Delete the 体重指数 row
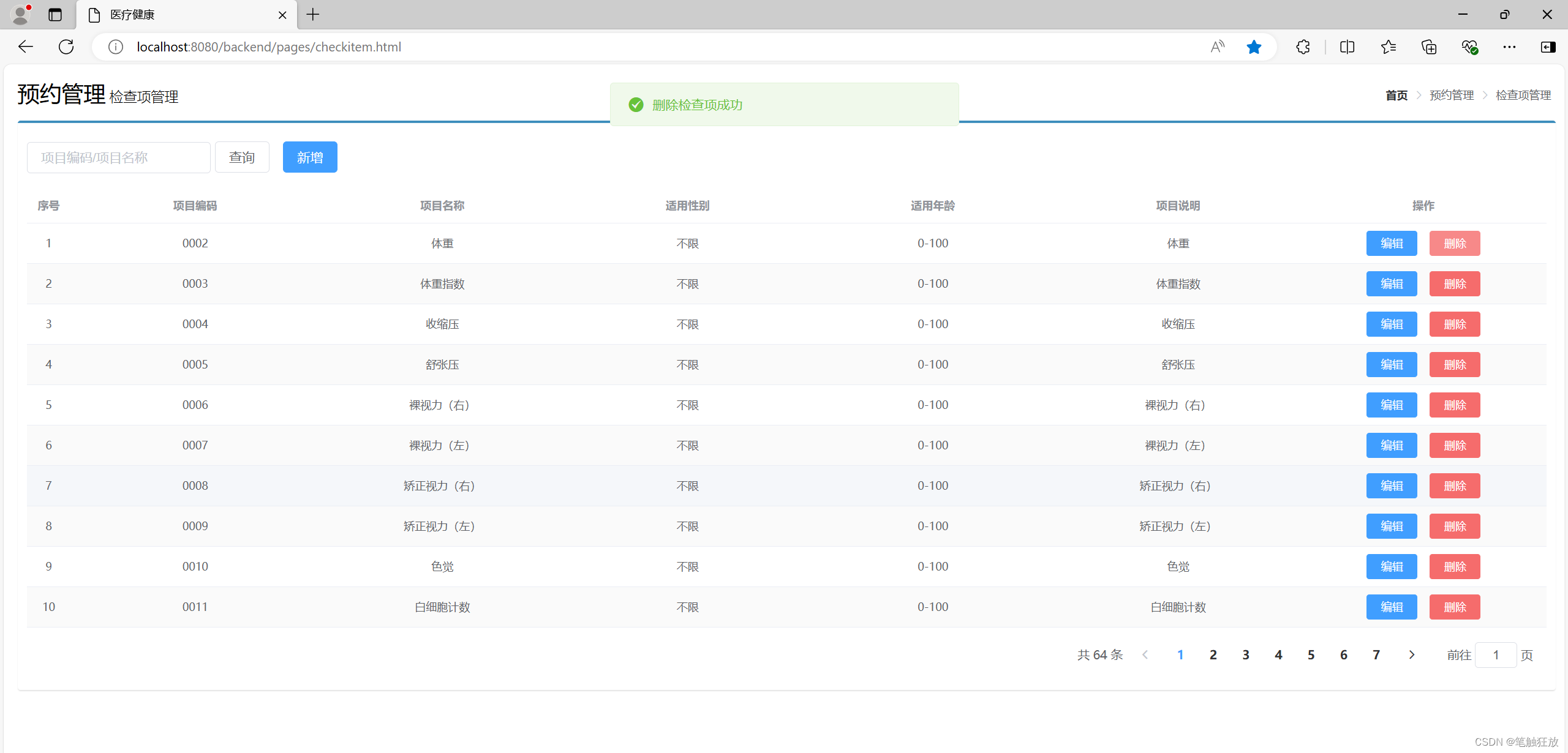The width and height of the screenshot is (1568, 753). coord(1455,283)
